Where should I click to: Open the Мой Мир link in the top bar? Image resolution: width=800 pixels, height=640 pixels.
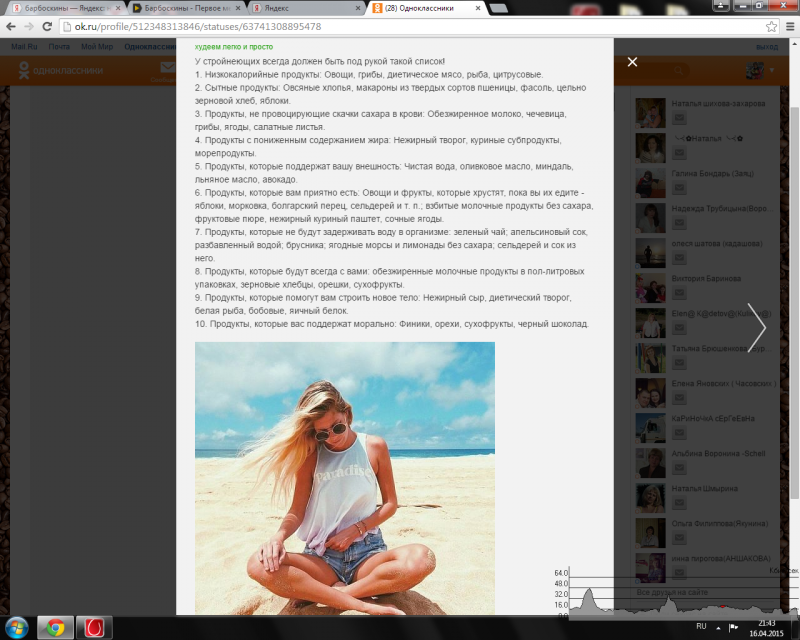[x=97, y=46]
